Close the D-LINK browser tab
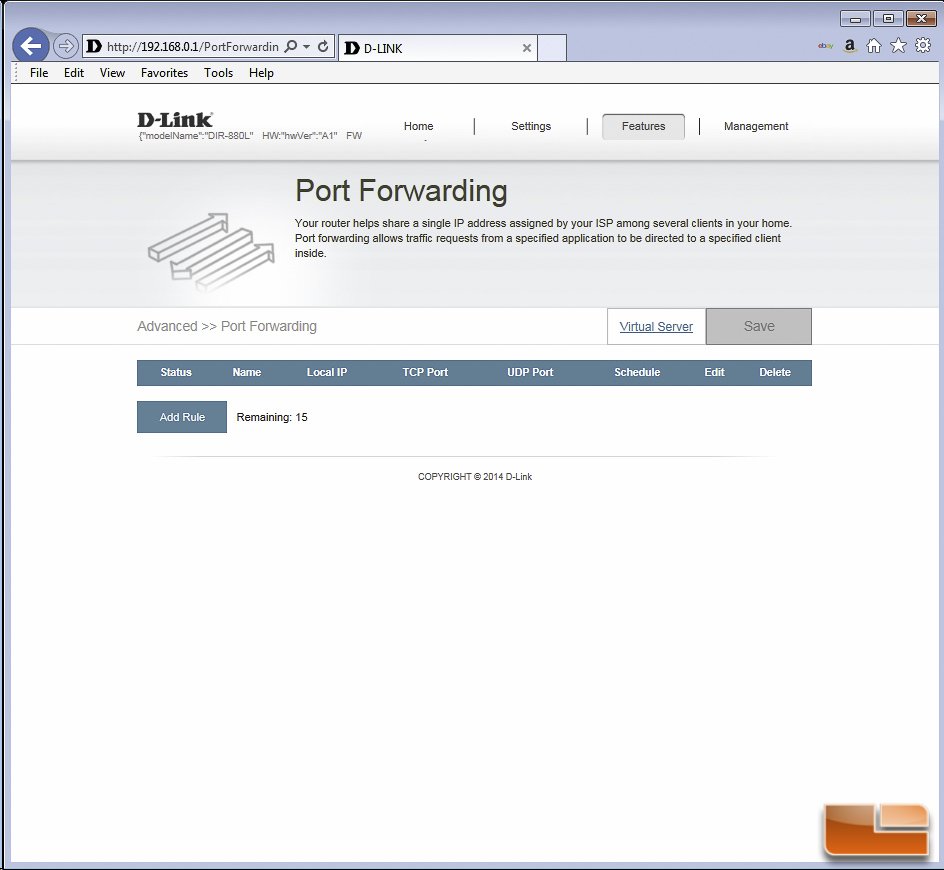Screen dimensions: 944x870 pyautogui.click(x=527, y=48)
